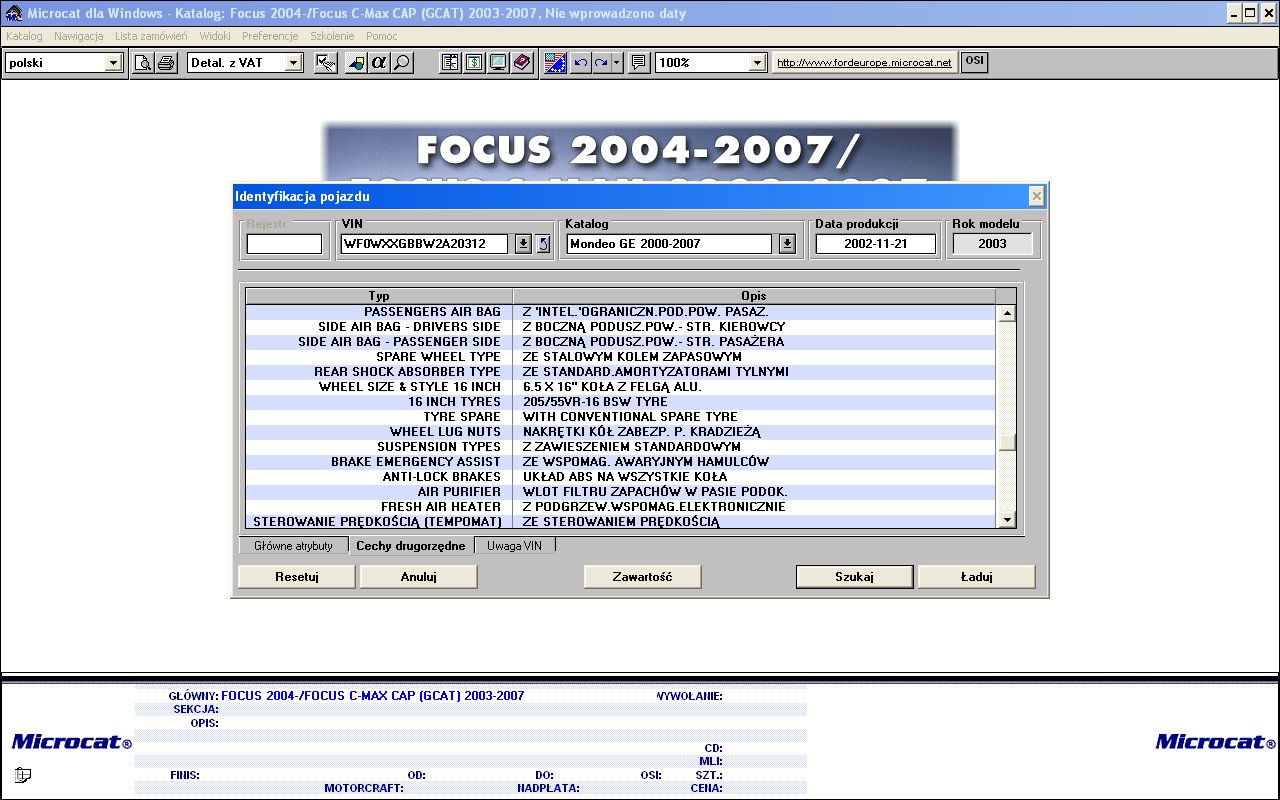Expand the VIN history dropdown arrow
1280x800 pixels.
click(x=522, y=244)
